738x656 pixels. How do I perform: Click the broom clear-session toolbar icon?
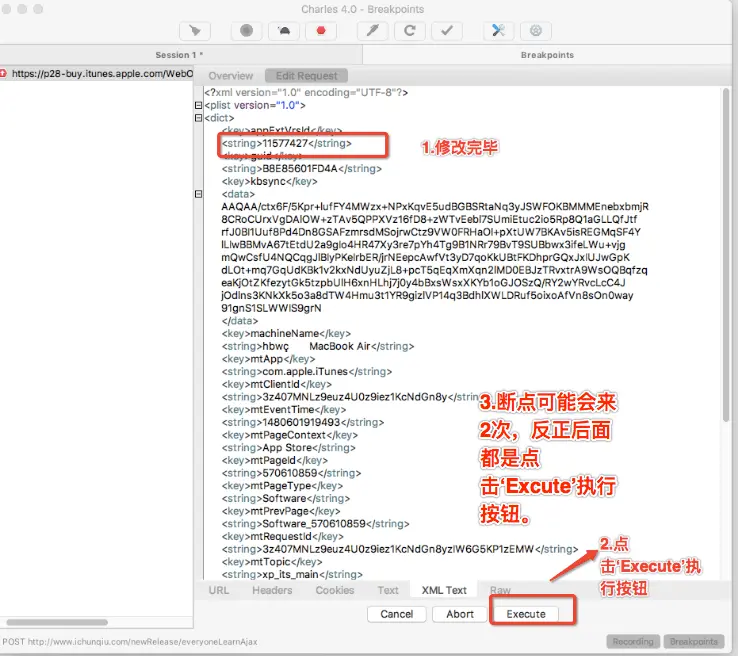[x=195, y=31]
